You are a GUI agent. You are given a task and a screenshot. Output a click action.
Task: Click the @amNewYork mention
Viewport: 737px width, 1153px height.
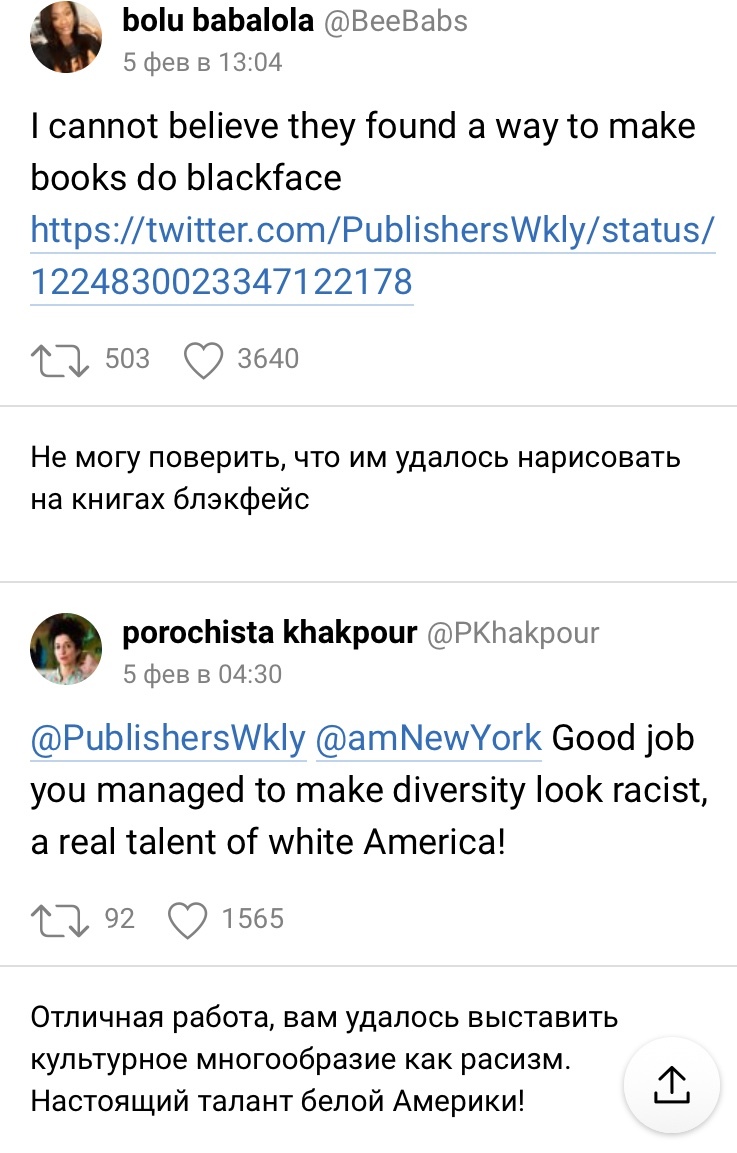[428, 738]
